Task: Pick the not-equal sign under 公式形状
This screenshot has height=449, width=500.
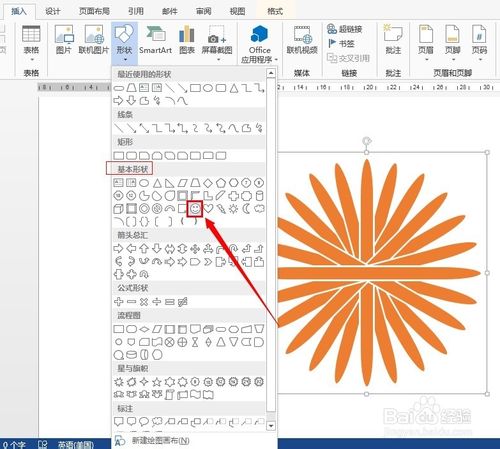Action: (182, 302)
